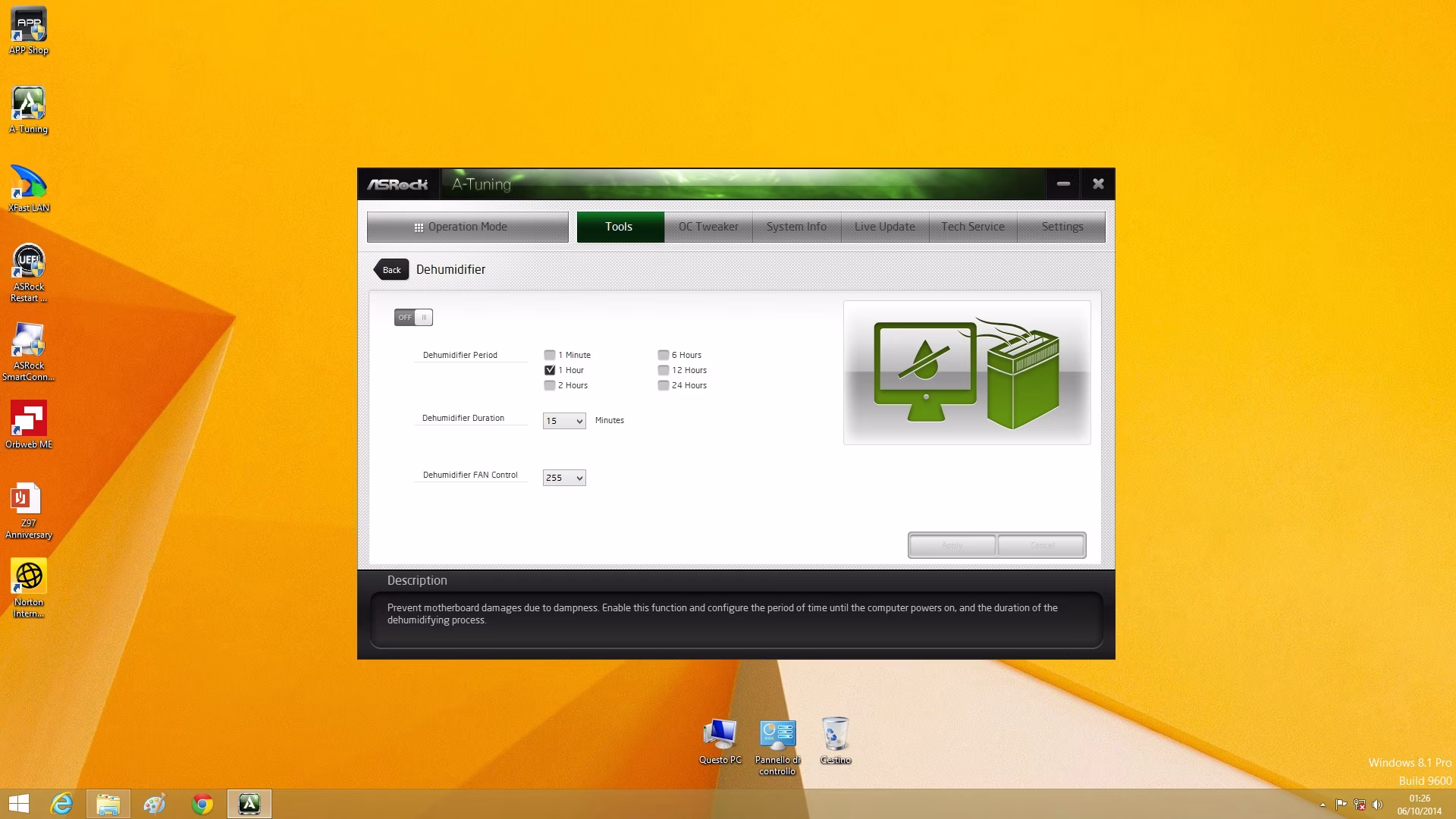Open the Tech Service tab

click(x=973, y=227)
